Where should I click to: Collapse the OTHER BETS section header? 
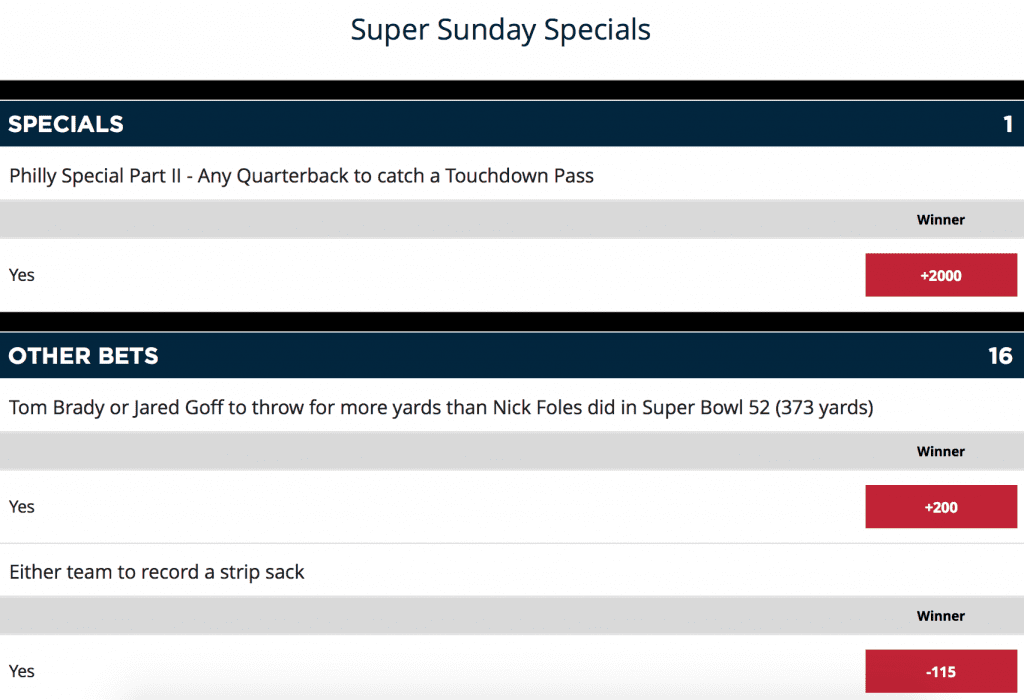pos(512,355)
